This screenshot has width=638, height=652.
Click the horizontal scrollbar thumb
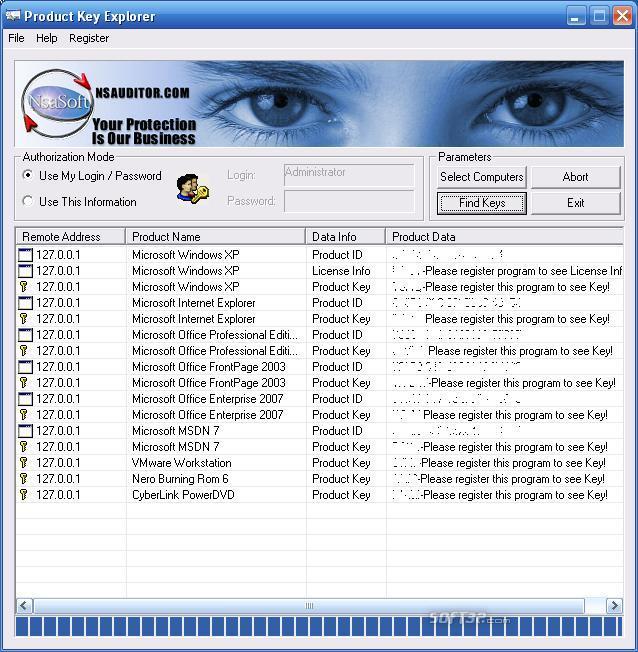(309, 605)
